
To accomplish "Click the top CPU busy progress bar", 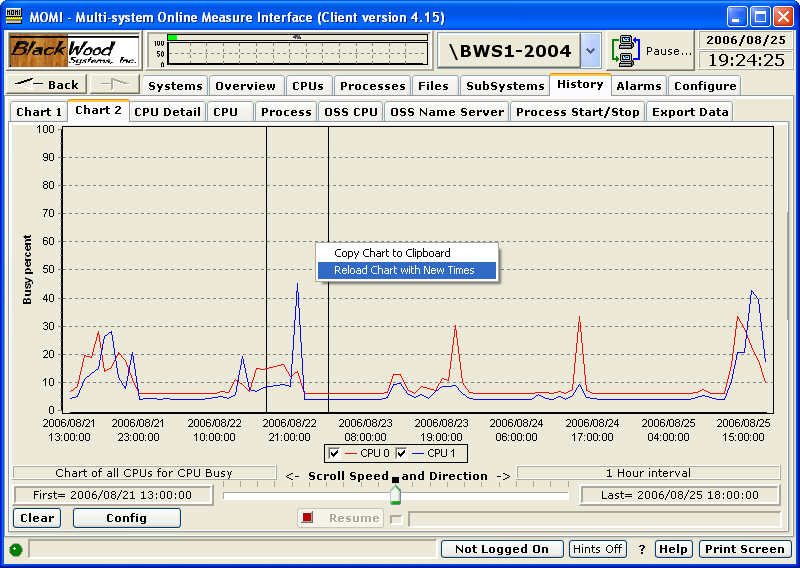I will [297, 38].
